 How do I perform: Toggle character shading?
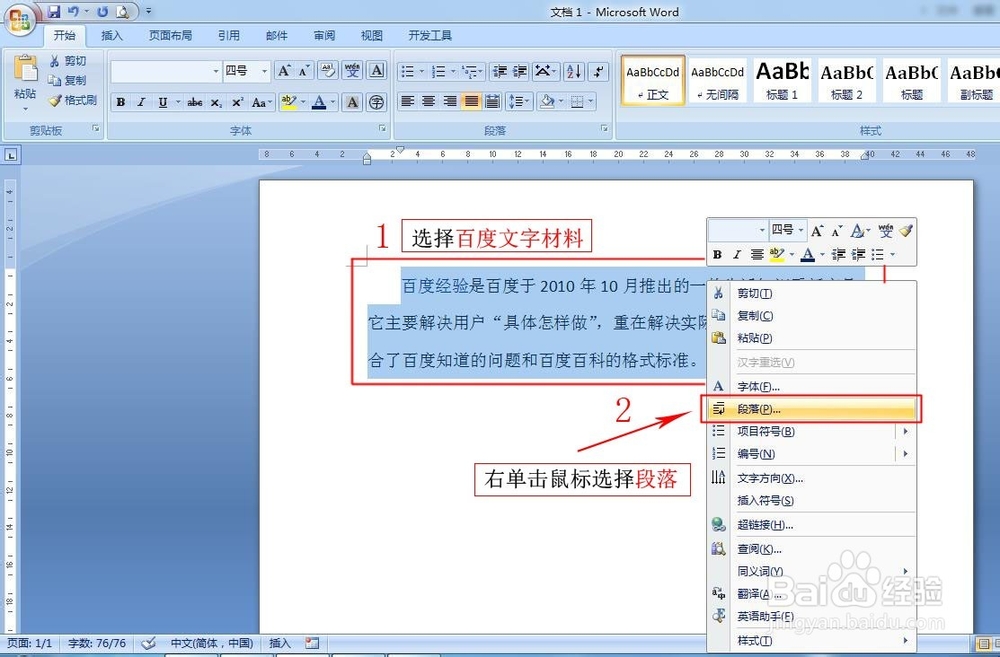pos(352,102)
